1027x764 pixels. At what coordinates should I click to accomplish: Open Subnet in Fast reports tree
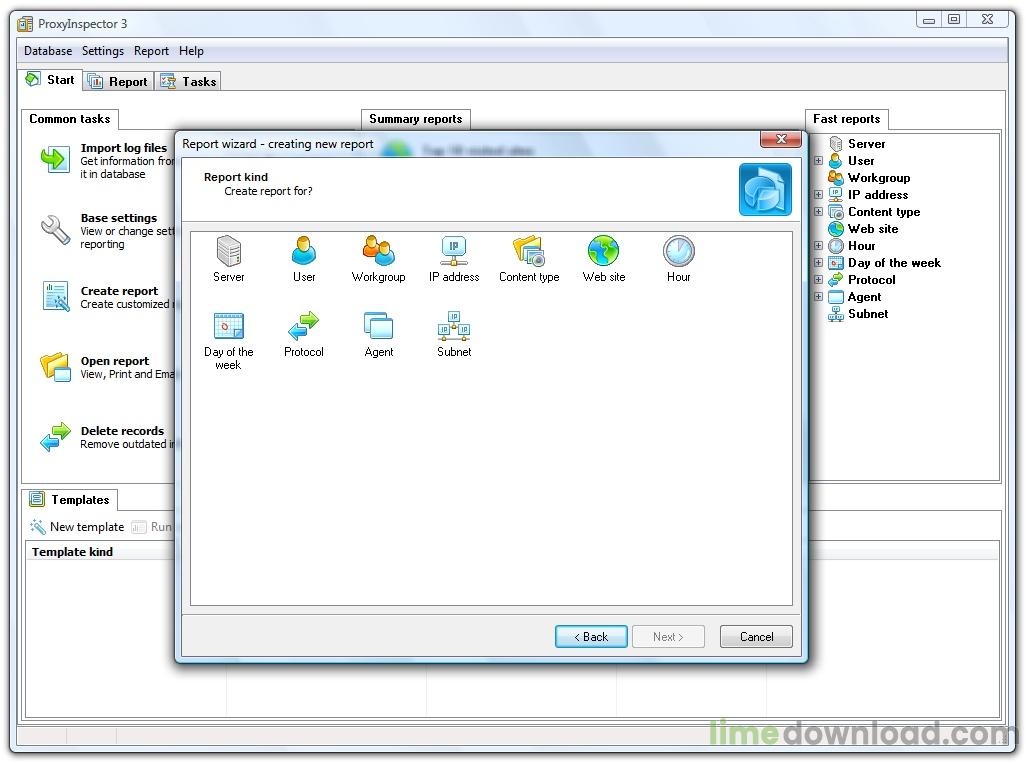coord(868,314)
